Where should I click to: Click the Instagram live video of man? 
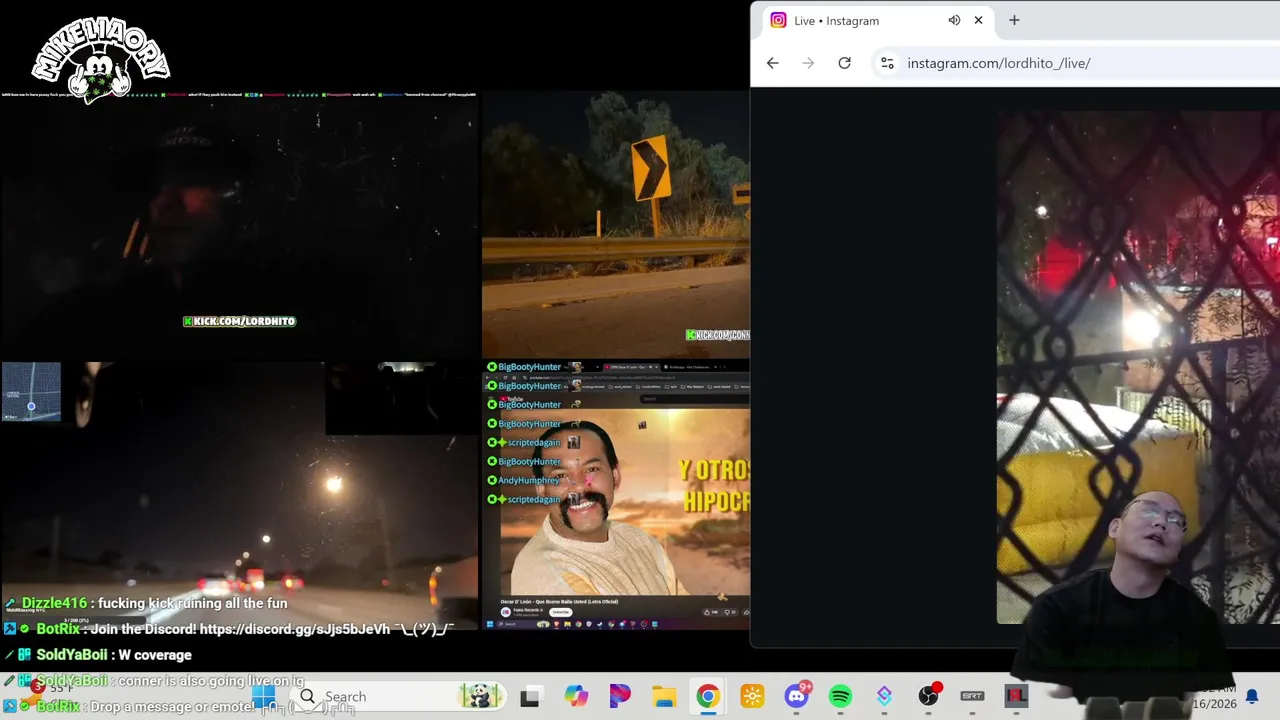click(x=1138, y=366)
